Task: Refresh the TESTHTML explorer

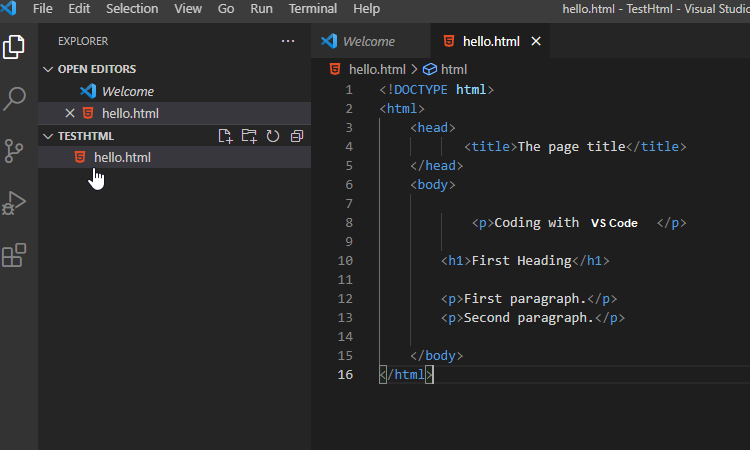Action: click(273, 136)
